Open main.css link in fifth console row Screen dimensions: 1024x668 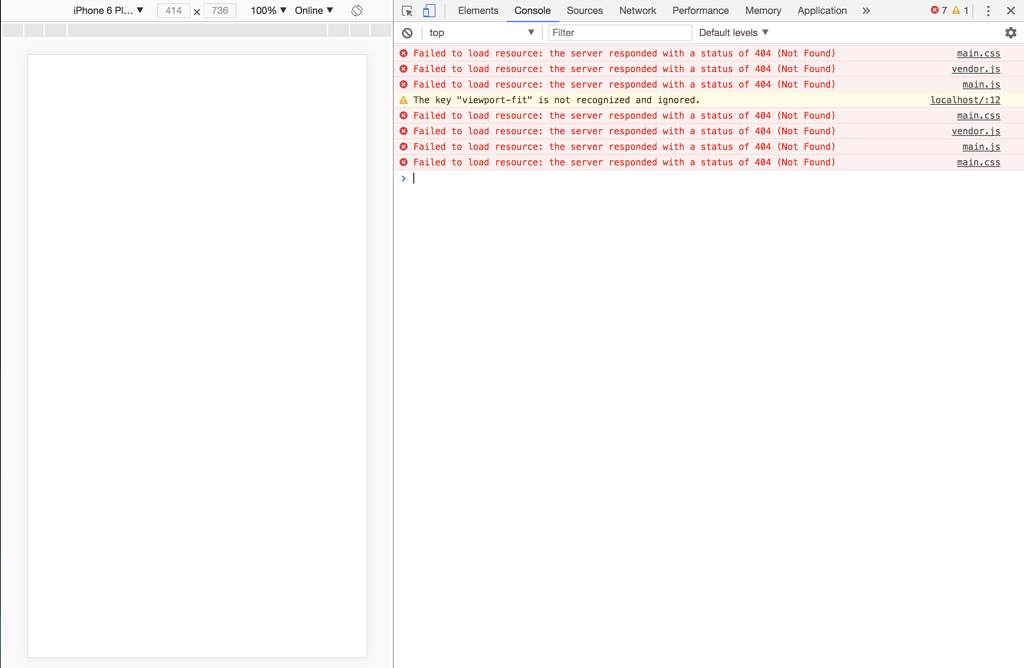(x=978, y=116)
